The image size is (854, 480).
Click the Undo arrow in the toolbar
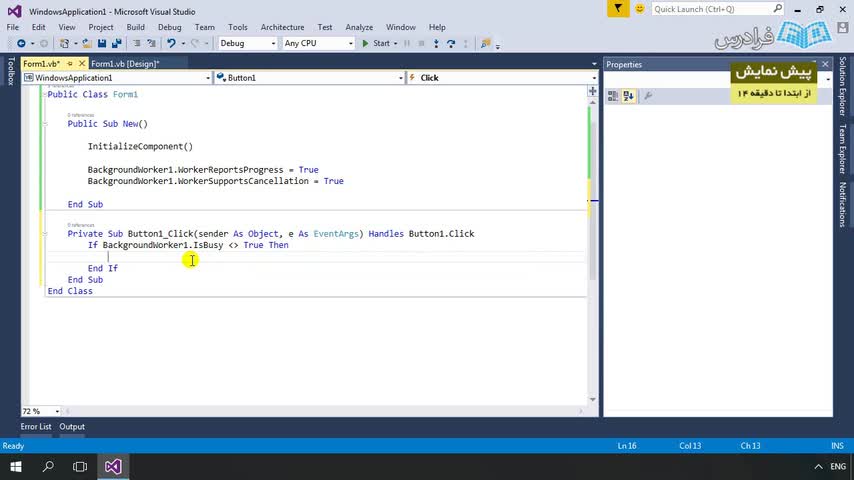[x=172, y=43]
